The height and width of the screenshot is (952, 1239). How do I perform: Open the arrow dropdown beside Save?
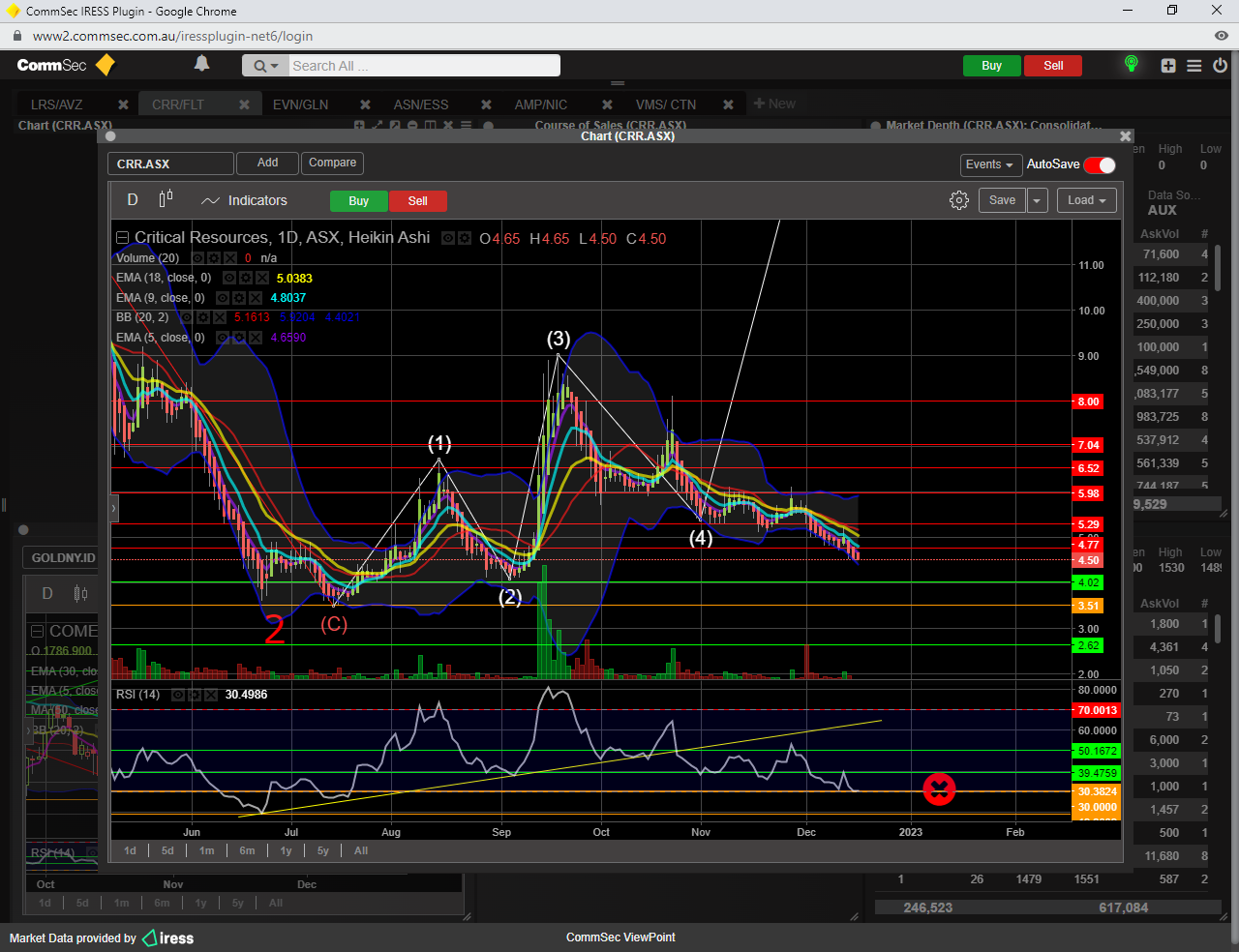click(1037, 200)
